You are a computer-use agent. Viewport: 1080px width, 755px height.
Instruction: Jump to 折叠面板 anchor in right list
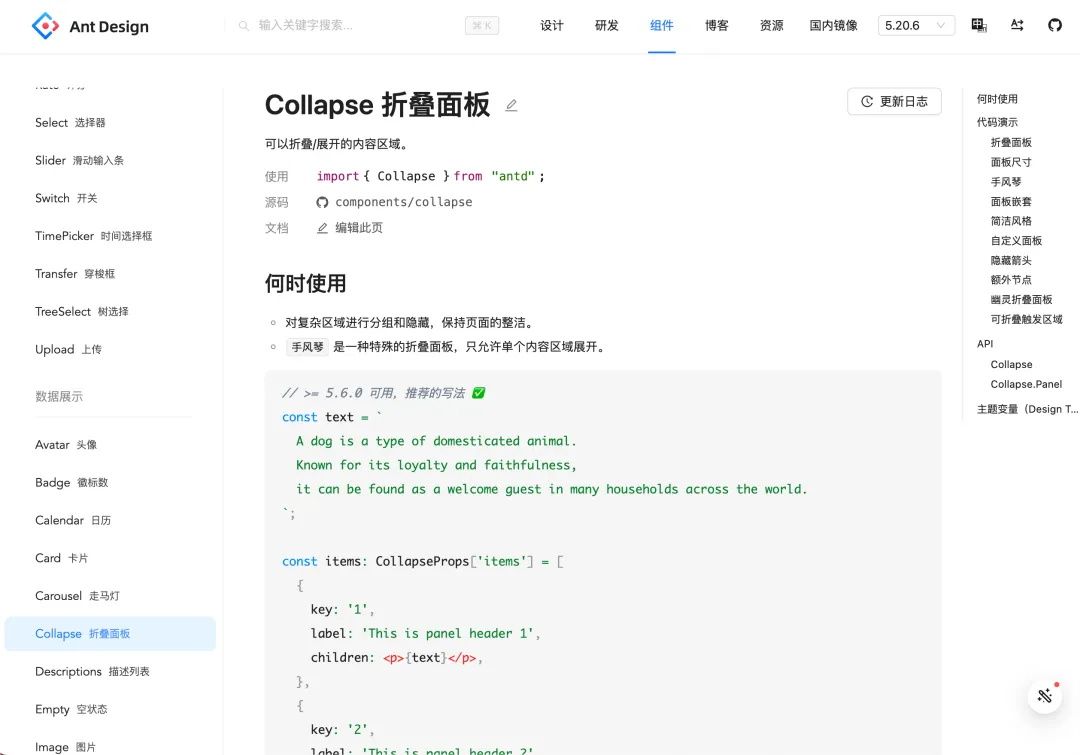pos(1011,143)
